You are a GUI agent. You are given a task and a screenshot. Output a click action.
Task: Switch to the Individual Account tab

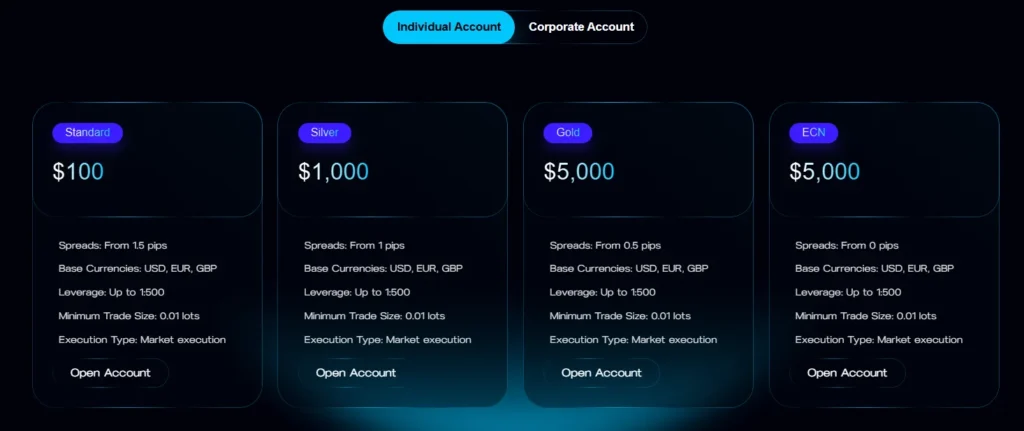[x=449, y=27]
